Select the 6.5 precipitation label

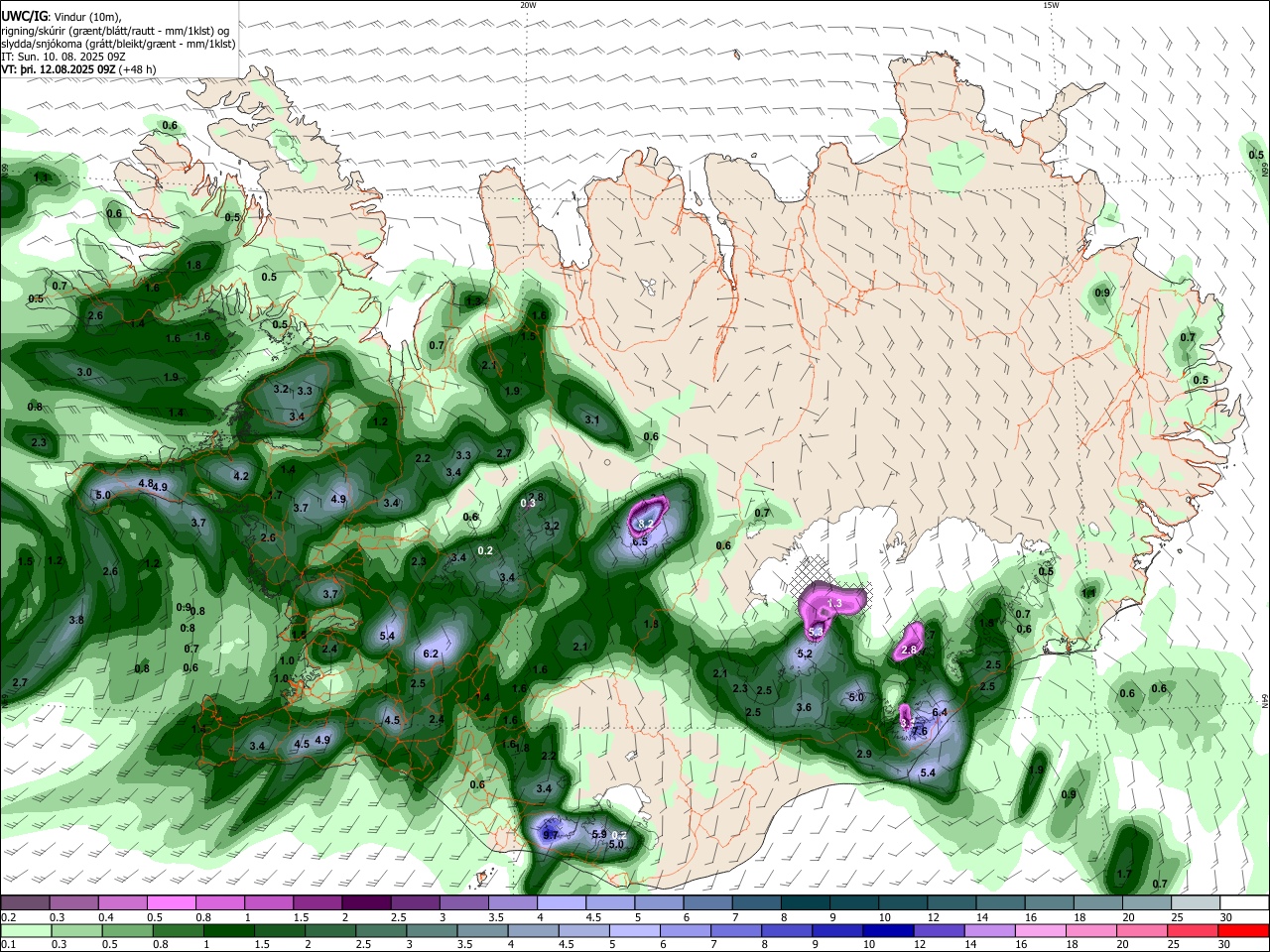pos(640,541)
